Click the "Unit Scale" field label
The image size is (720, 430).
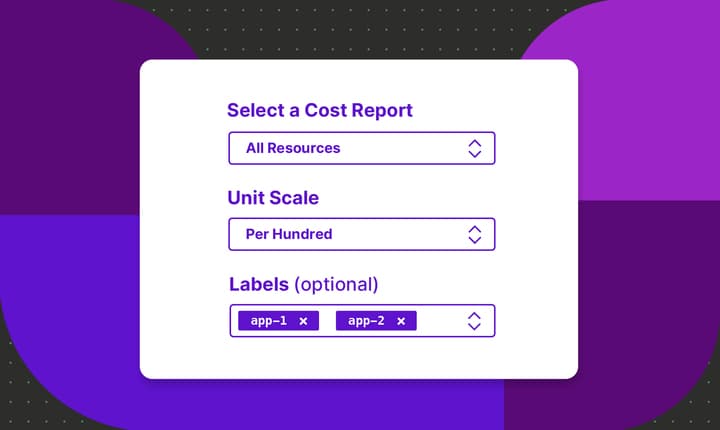point(273,198)
